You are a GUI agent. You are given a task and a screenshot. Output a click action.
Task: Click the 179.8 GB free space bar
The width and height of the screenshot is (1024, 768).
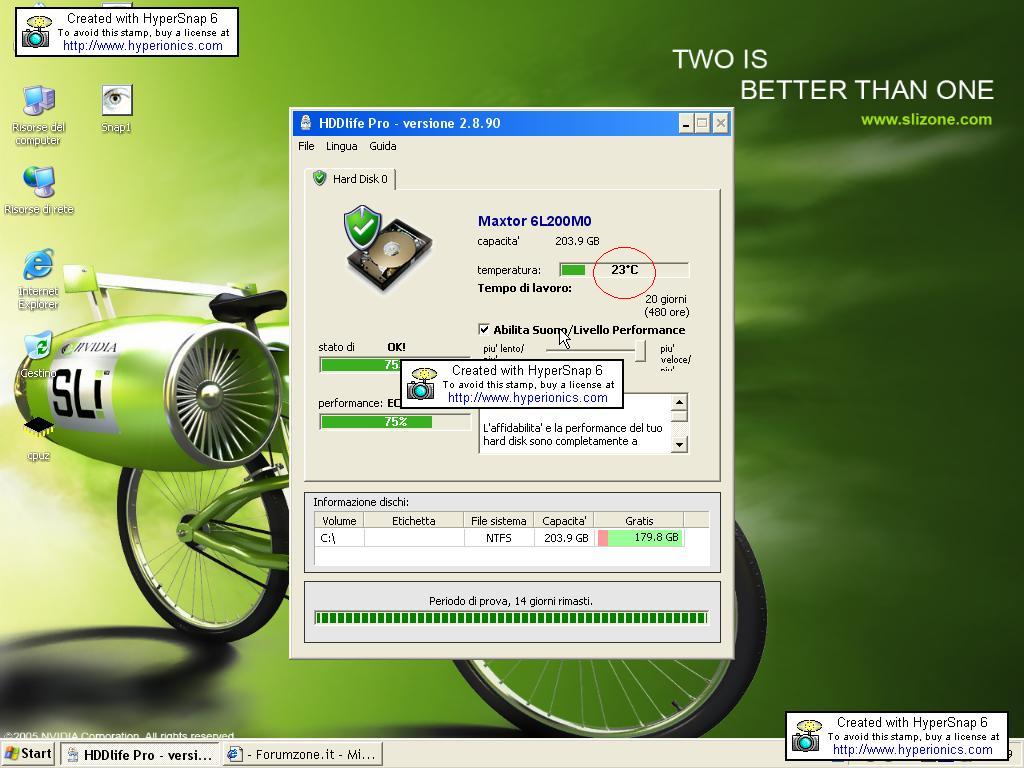(639, 537)
